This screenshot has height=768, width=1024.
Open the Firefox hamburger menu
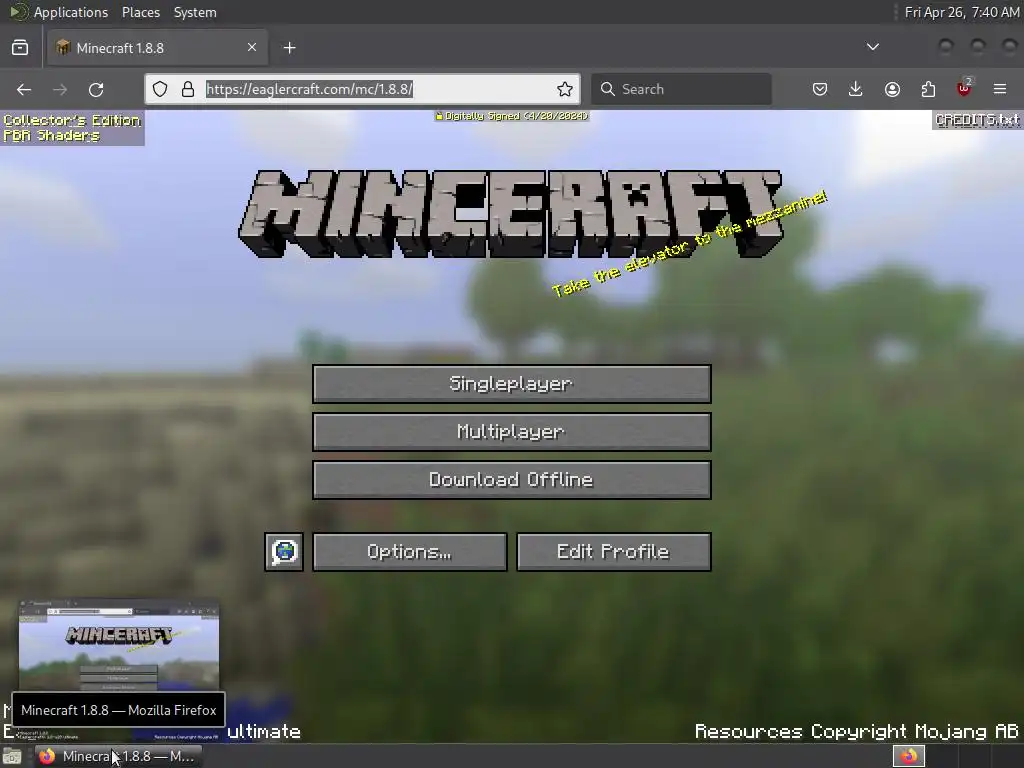[x=1000, y=89]
